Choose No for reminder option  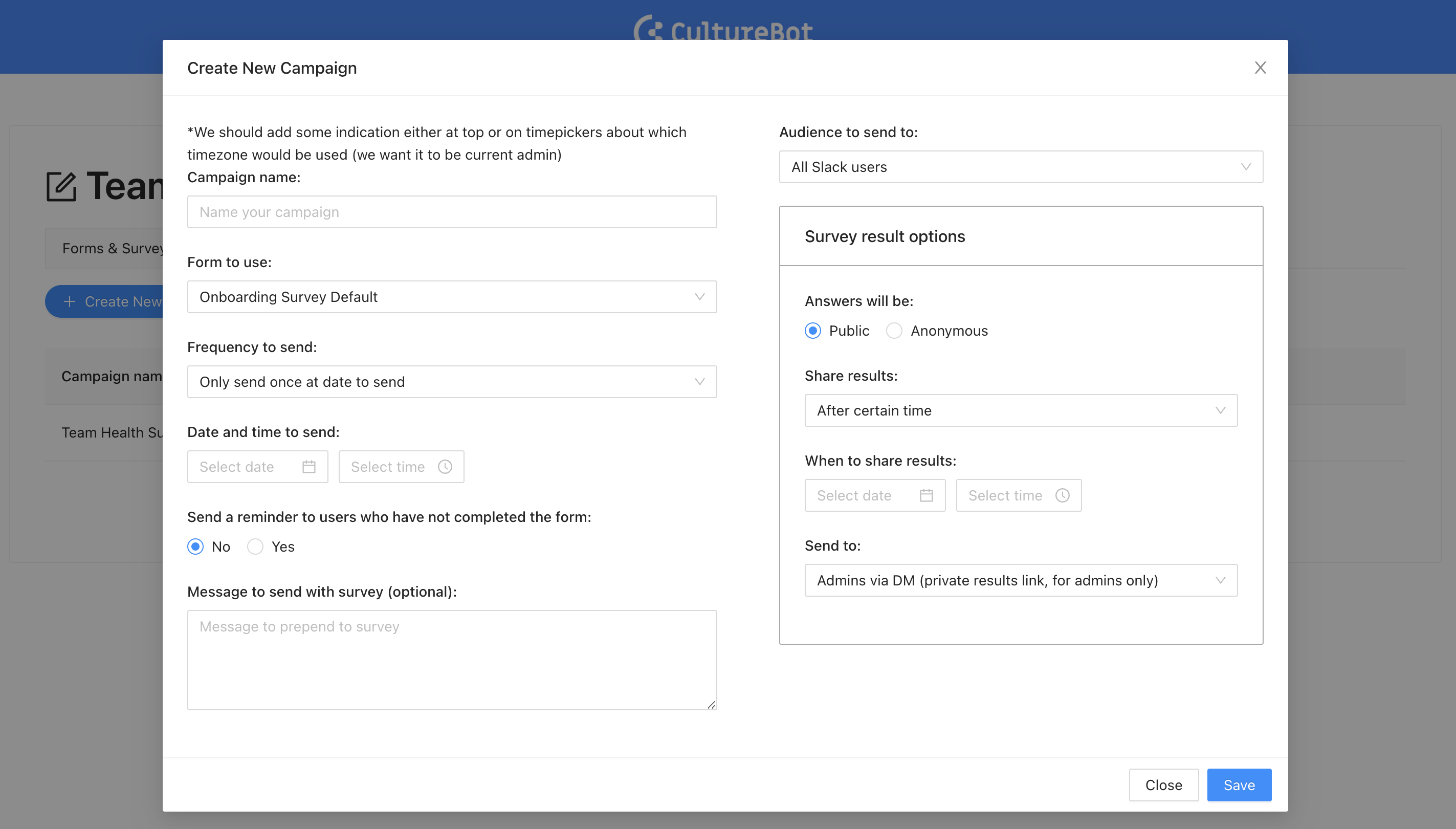pyautogui.click(x=195, y=547)
